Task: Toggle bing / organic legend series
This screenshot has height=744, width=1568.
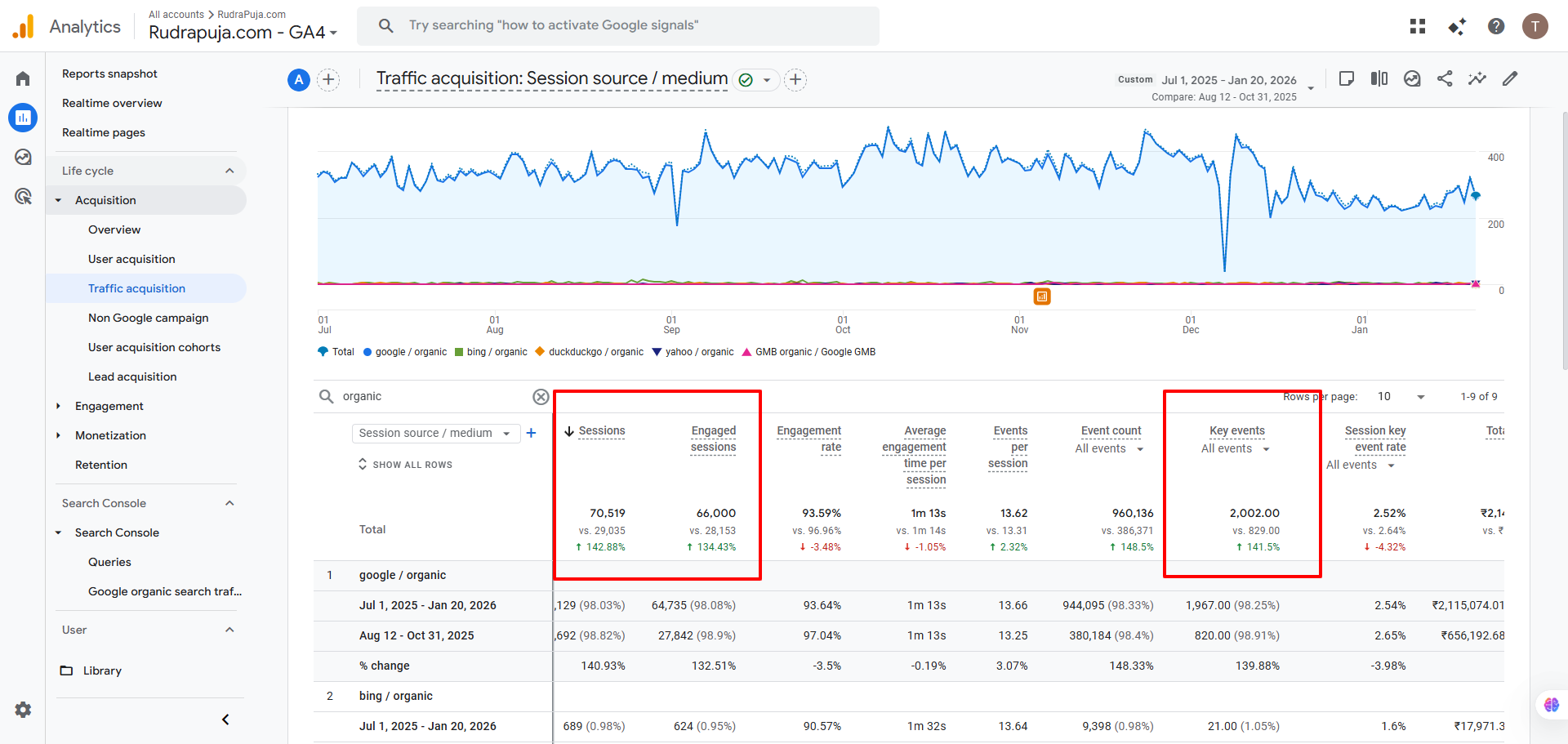Action: coord(491,352)
